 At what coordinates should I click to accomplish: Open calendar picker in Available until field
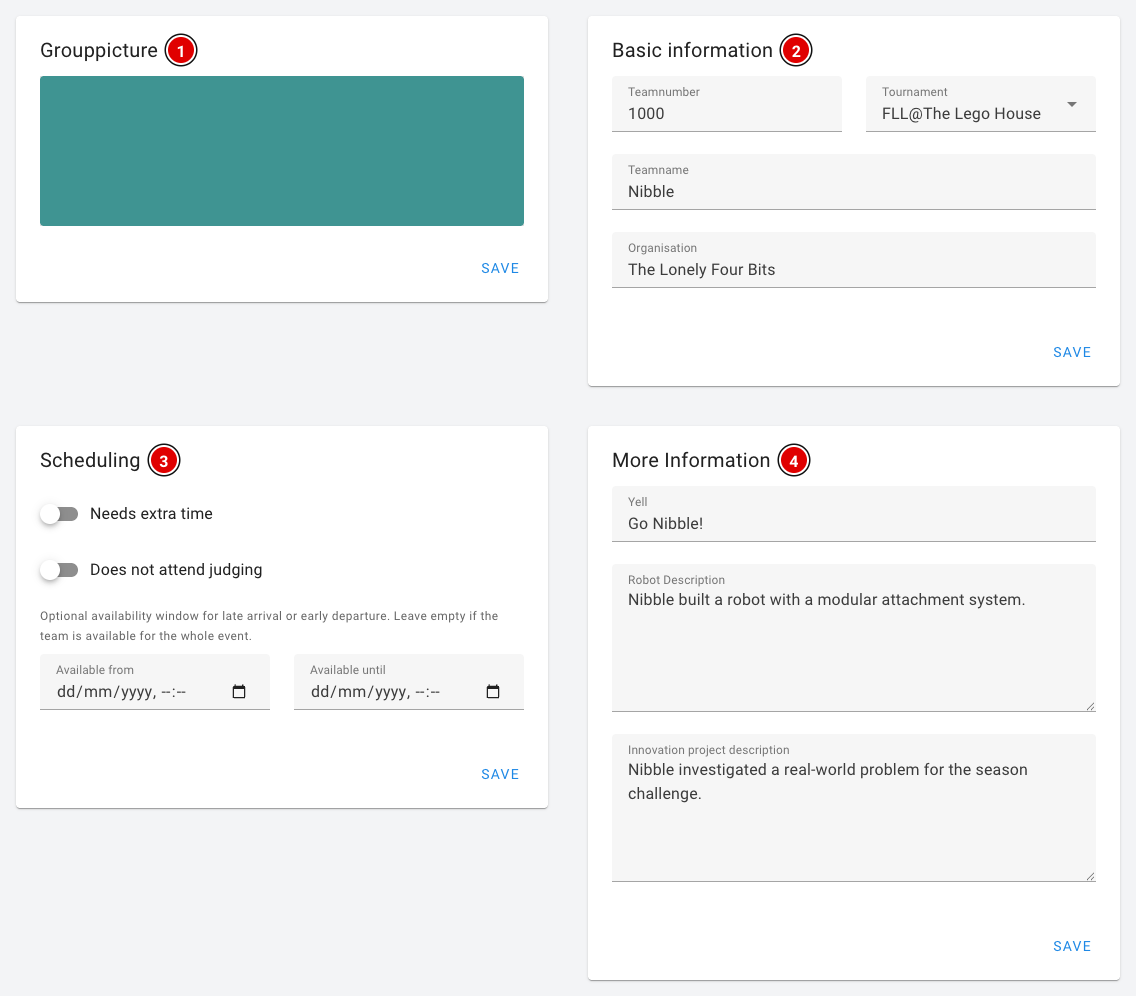(493, 692)
